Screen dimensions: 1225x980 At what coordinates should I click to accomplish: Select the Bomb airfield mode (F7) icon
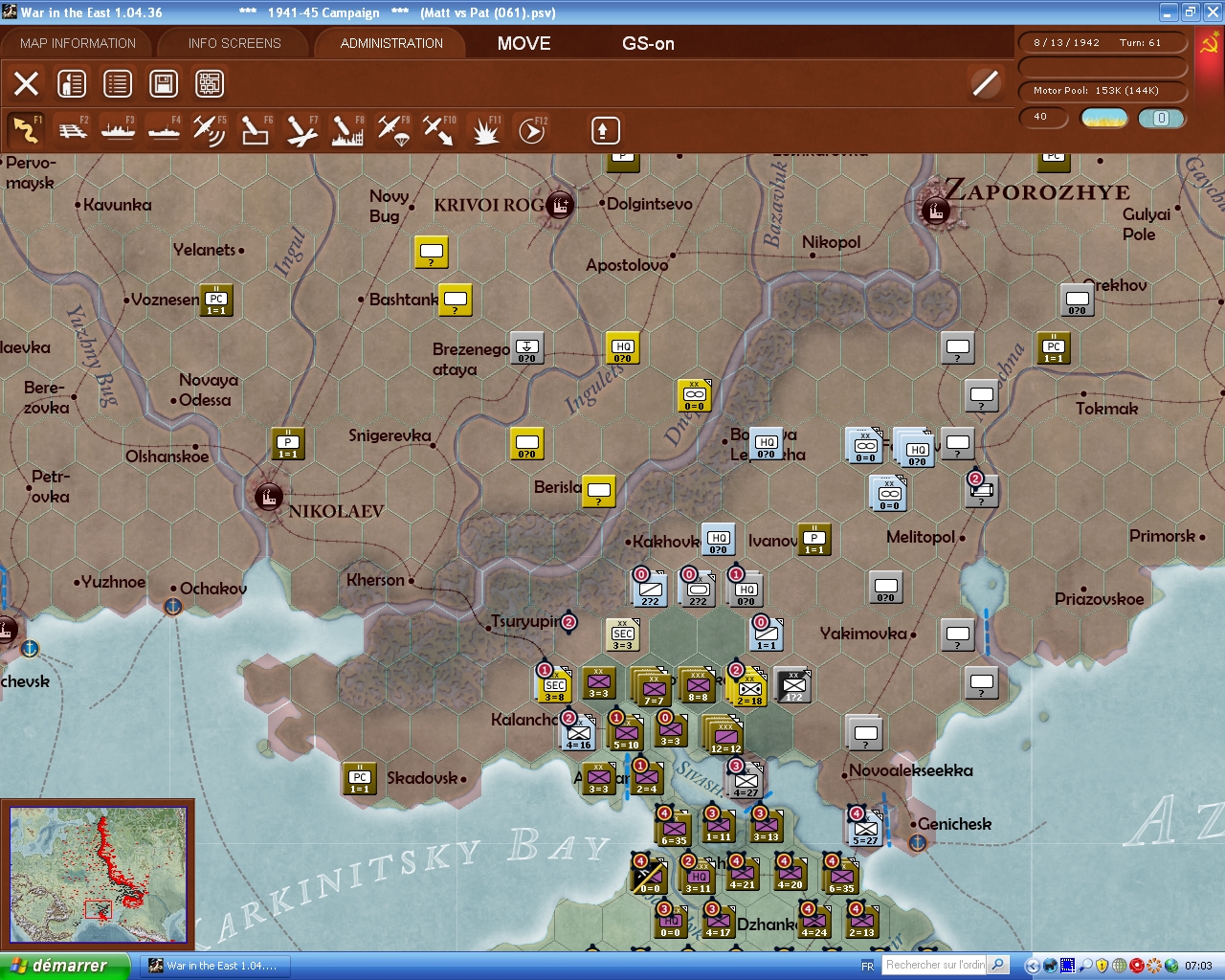point(301,130)
